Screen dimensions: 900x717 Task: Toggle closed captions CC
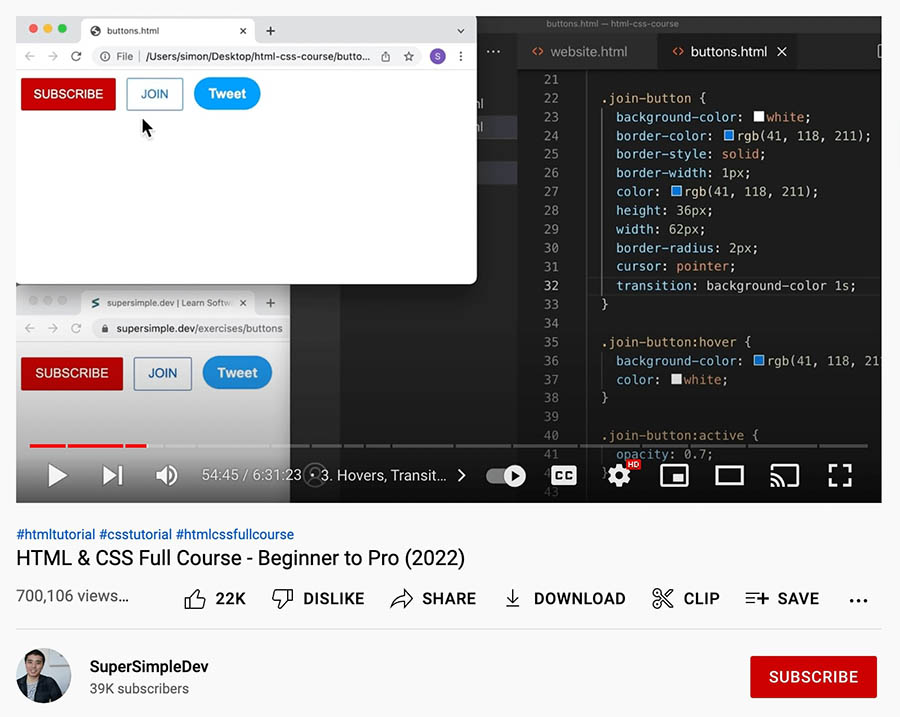pyautogui.click(x=564, y=475)
